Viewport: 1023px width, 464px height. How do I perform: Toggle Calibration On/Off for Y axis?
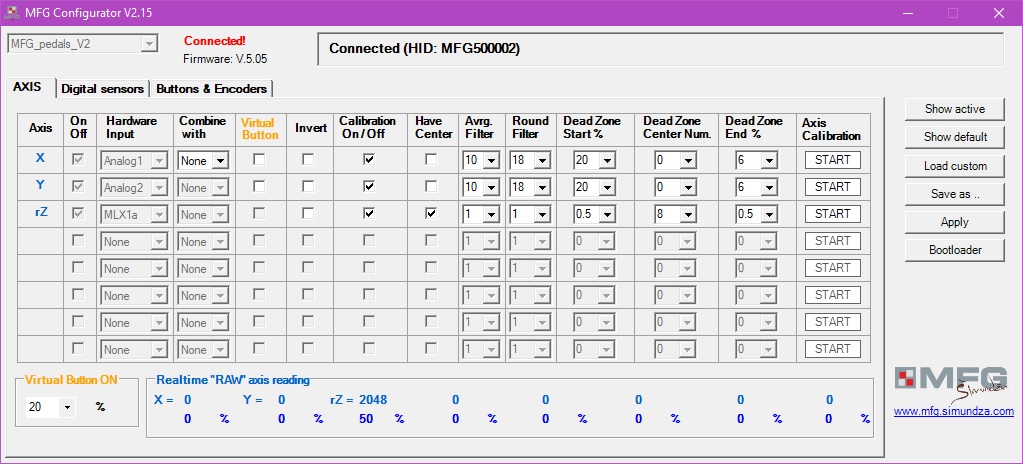pyautogui.click(x=369, y=187)
